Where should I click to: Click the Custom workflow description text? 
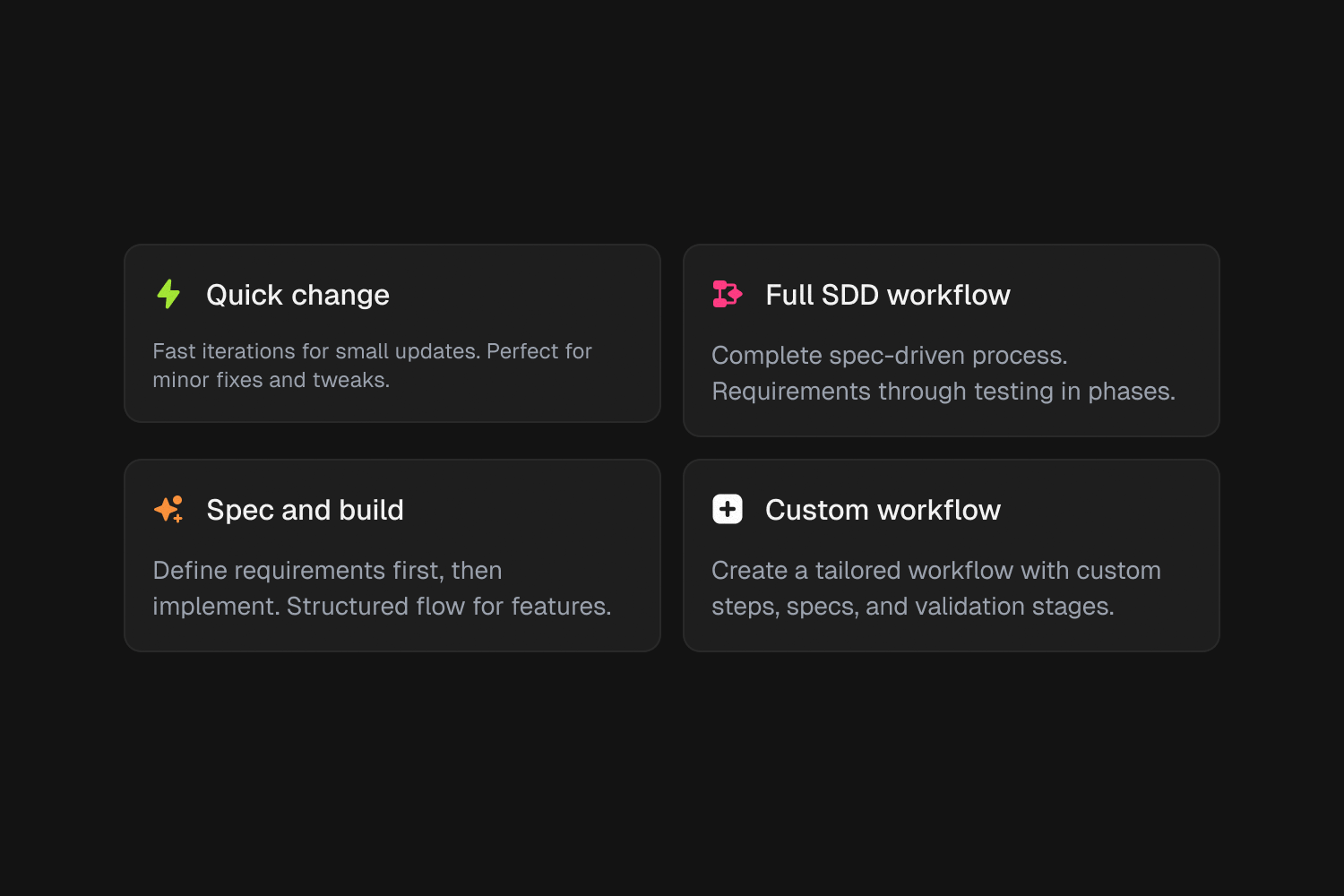[936, 588]
